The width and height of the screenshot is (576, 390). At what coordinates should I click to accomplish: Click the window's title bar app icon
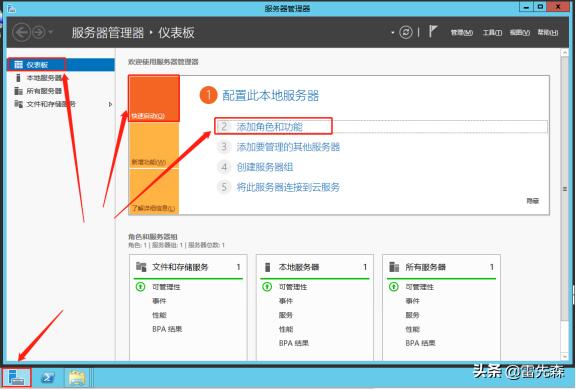12,8
